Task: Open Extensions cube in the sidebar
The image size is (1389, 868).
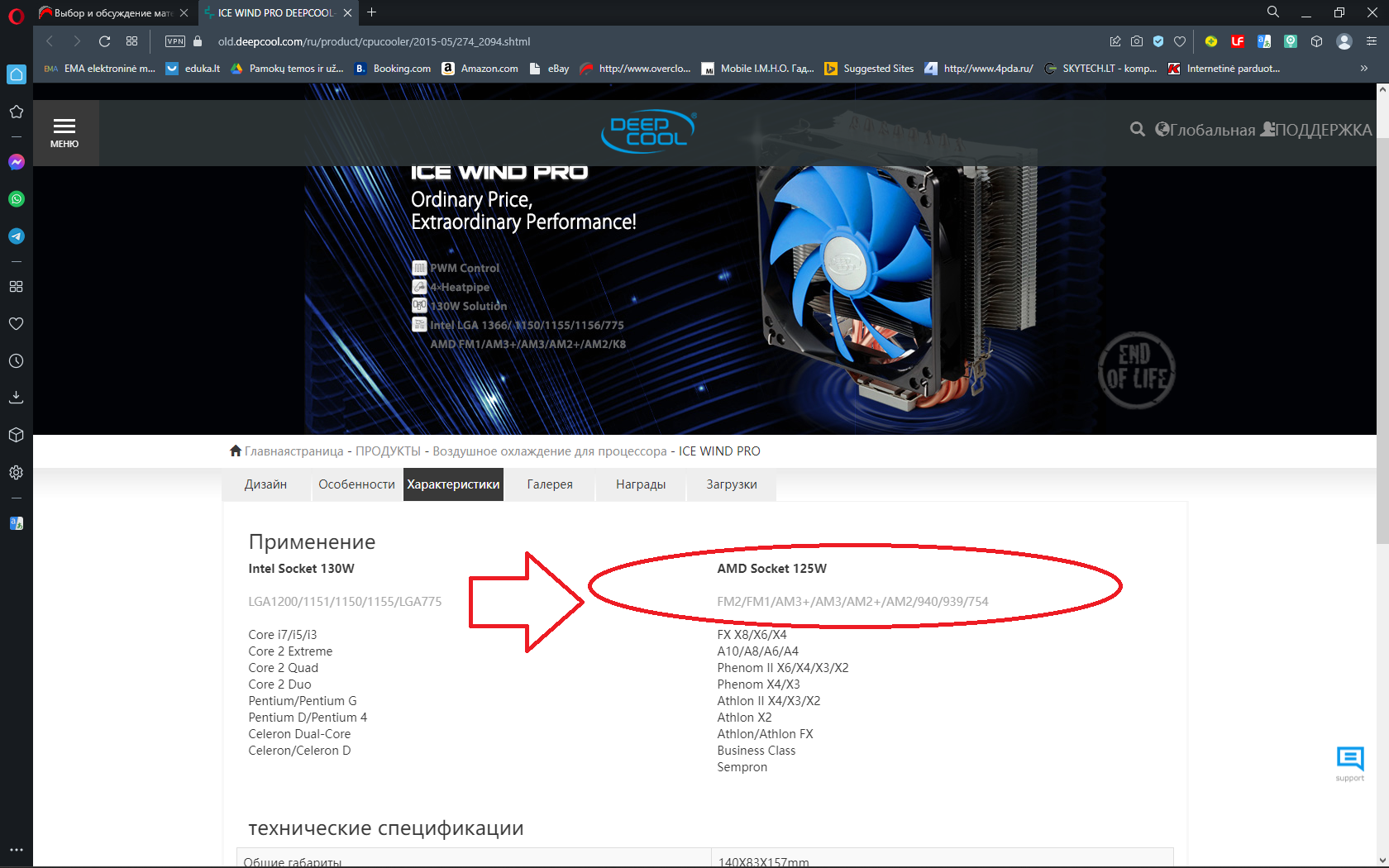Action: point(17,435)
